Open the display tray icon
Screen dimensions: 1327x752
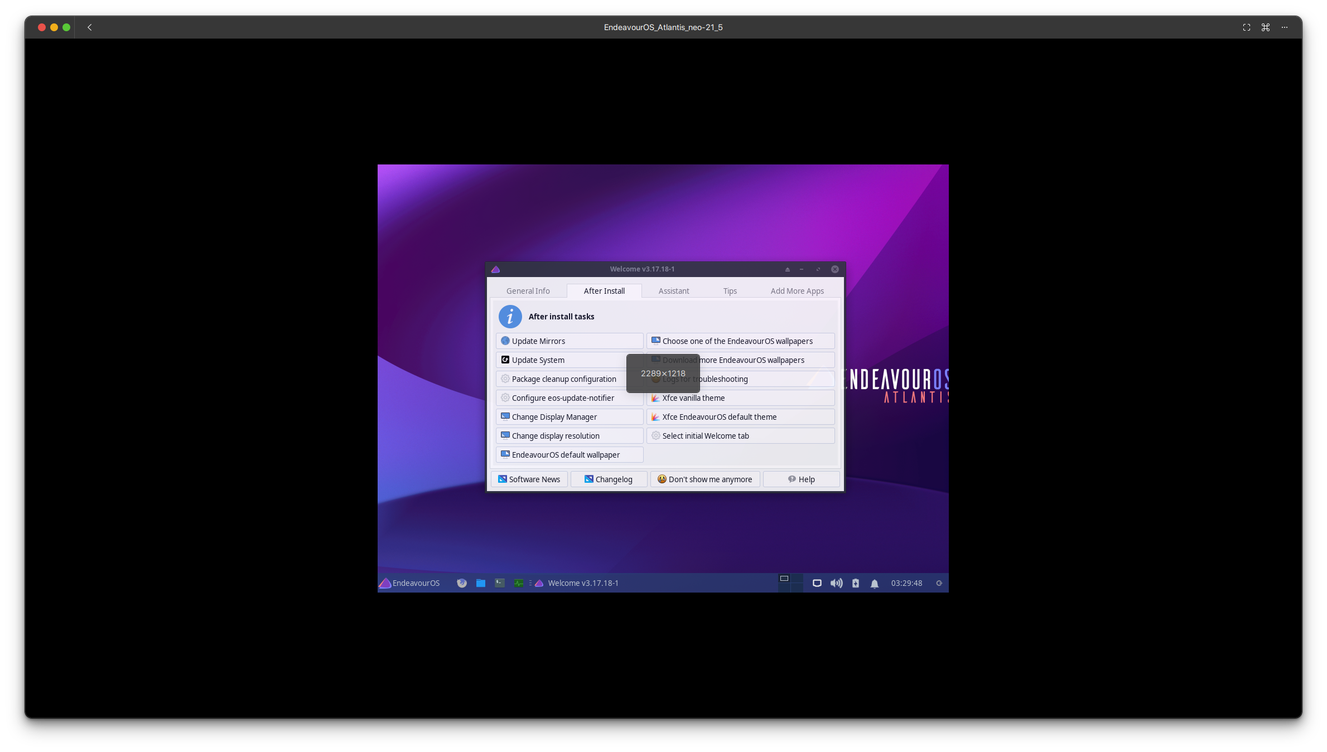click(x=817, y=583)
